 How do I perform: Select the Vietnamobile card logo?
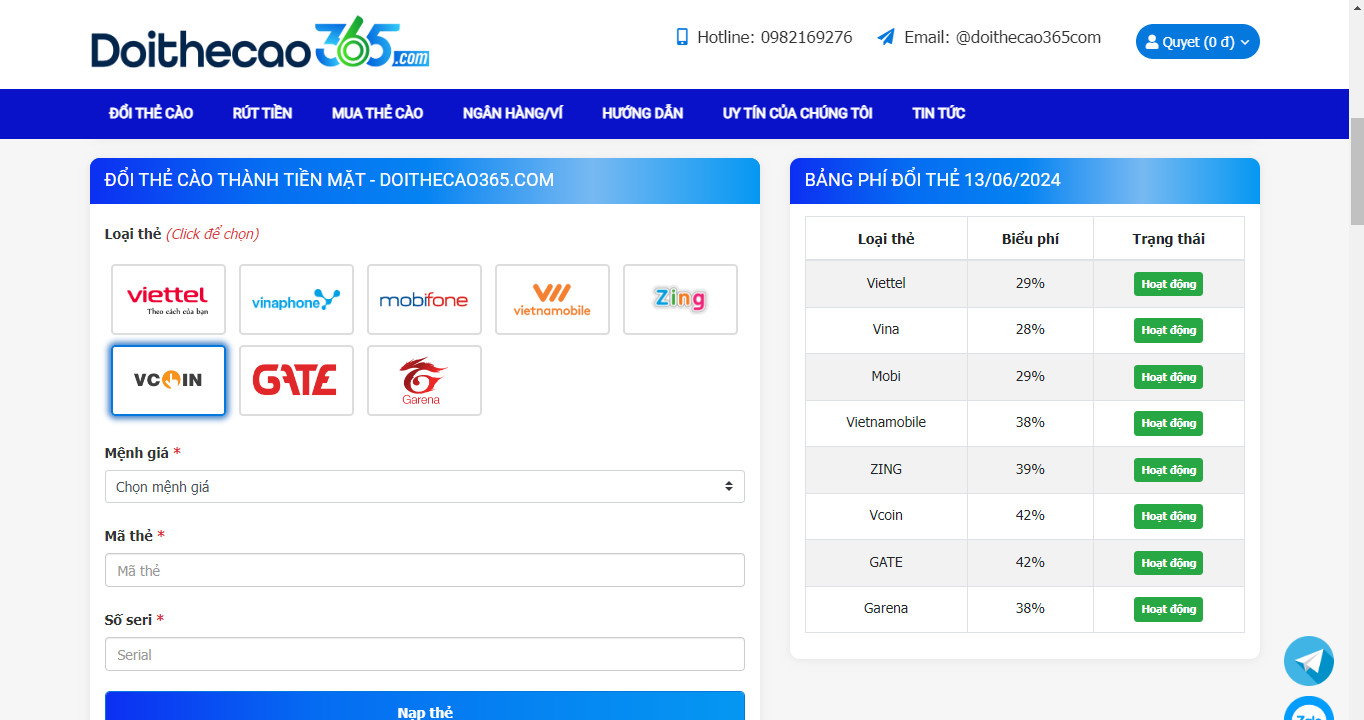(x=552, y=299)
